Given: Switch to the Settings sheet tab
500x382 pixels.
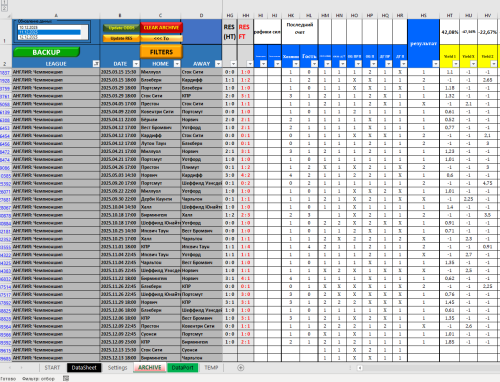Looking at the screenshot, I should [117, 368].
